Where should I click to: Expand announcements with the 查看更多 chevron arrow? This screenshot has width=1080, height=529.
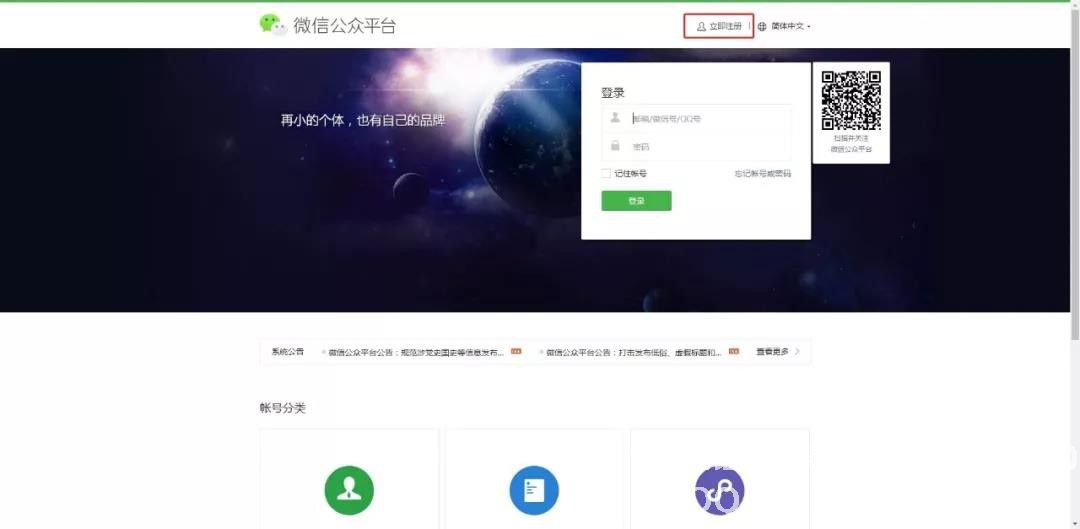click(797, 352)
